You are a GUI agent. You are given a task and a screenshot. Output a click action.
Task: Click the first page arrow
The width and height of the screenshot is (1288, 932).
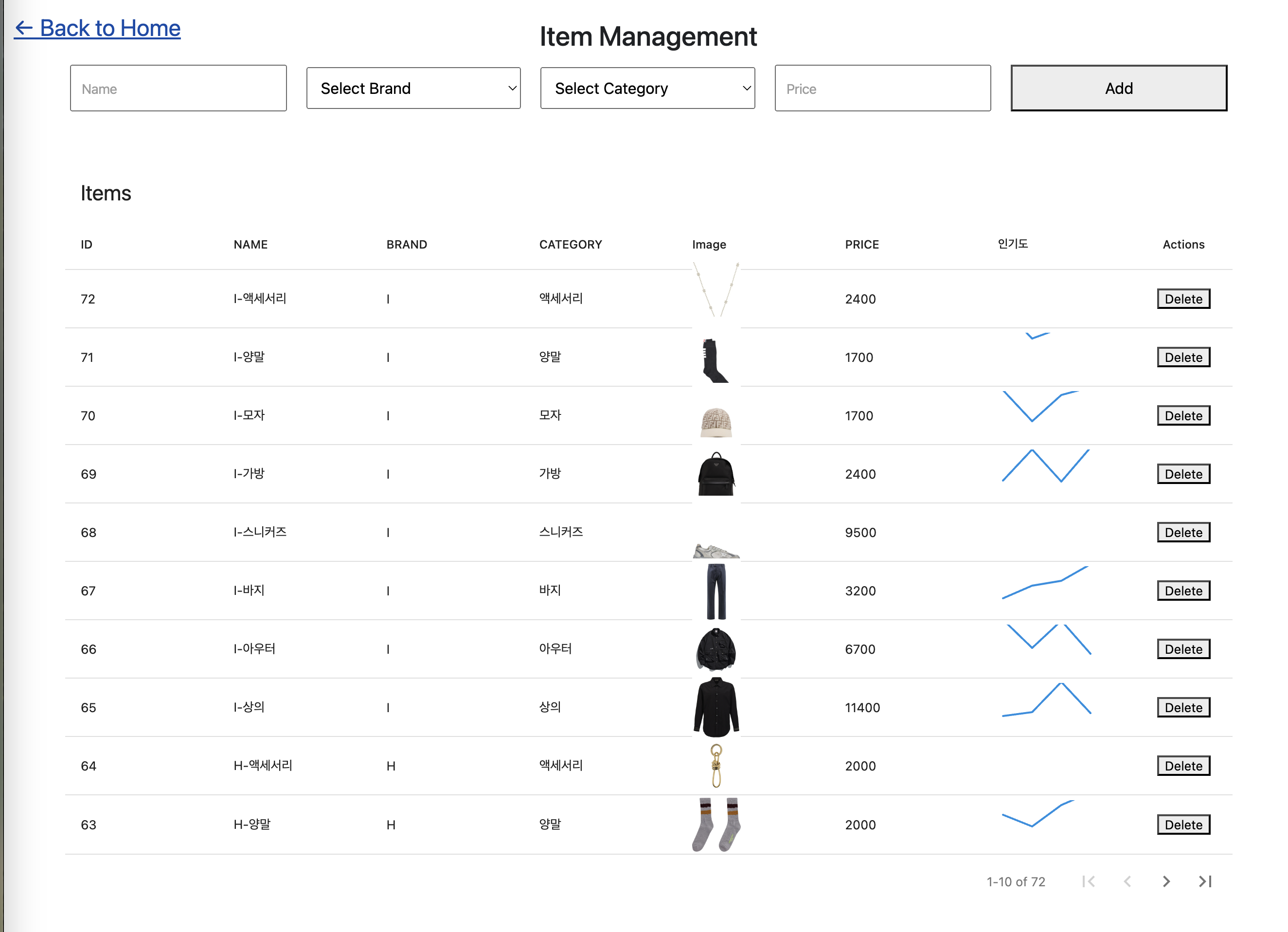click(x=1088, y=881)
